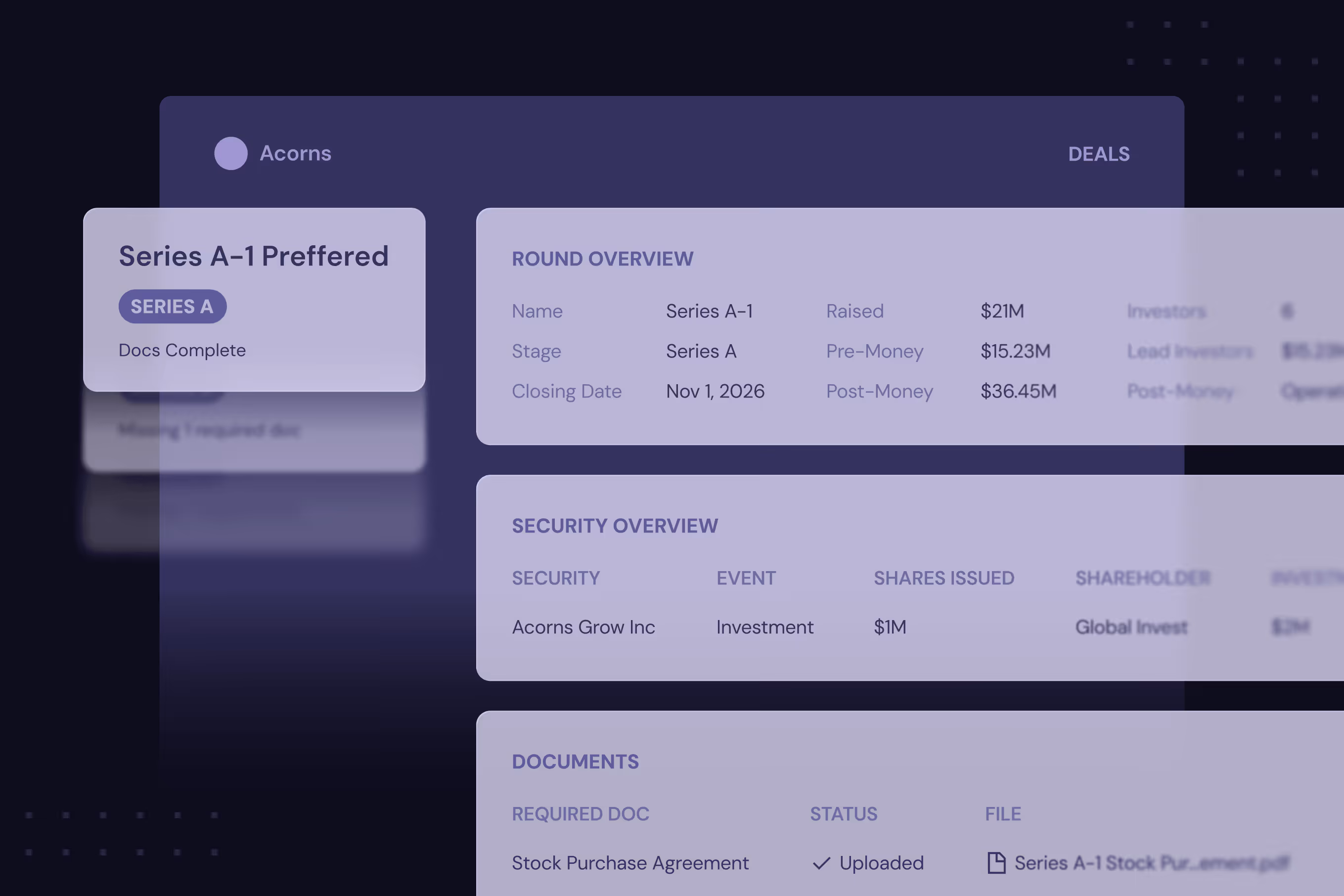Click the blurred Lead Investors label

coord(1190,351)
